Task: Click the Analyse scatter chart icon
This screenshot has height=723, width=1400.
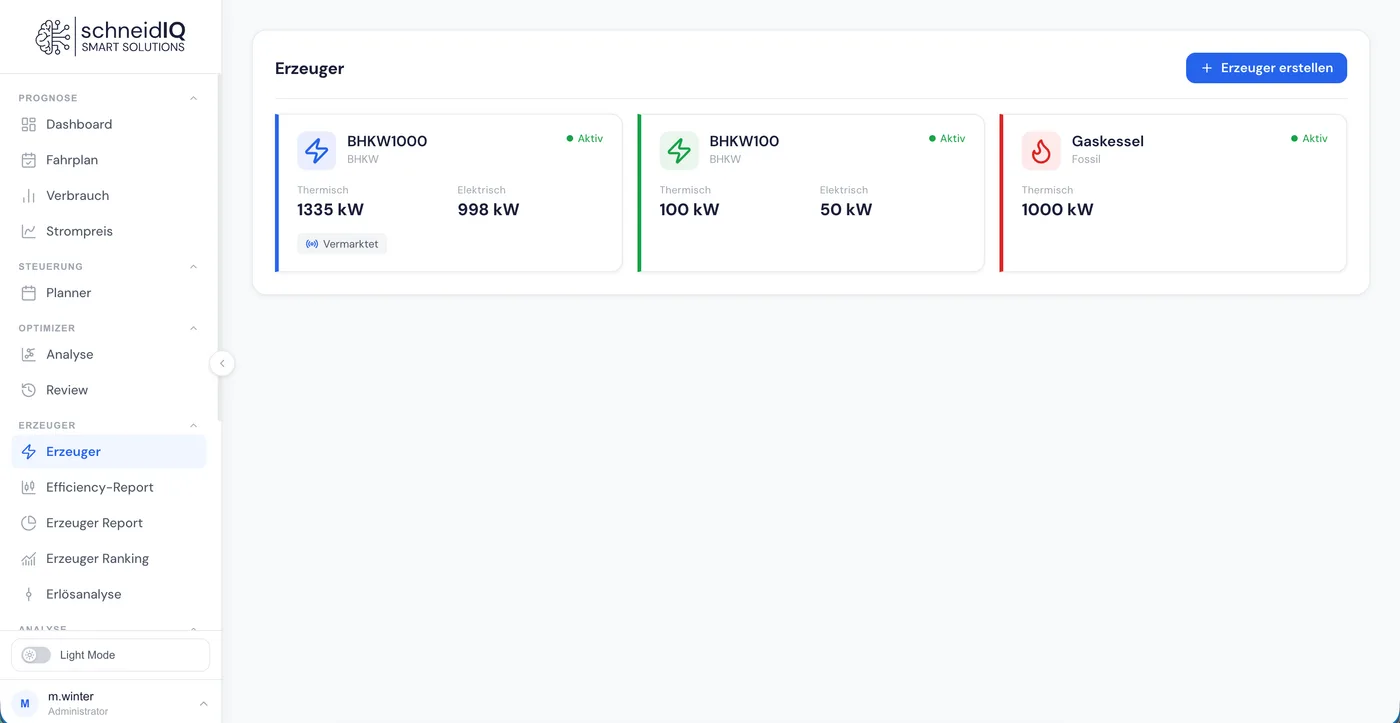Action: [29, 355]
